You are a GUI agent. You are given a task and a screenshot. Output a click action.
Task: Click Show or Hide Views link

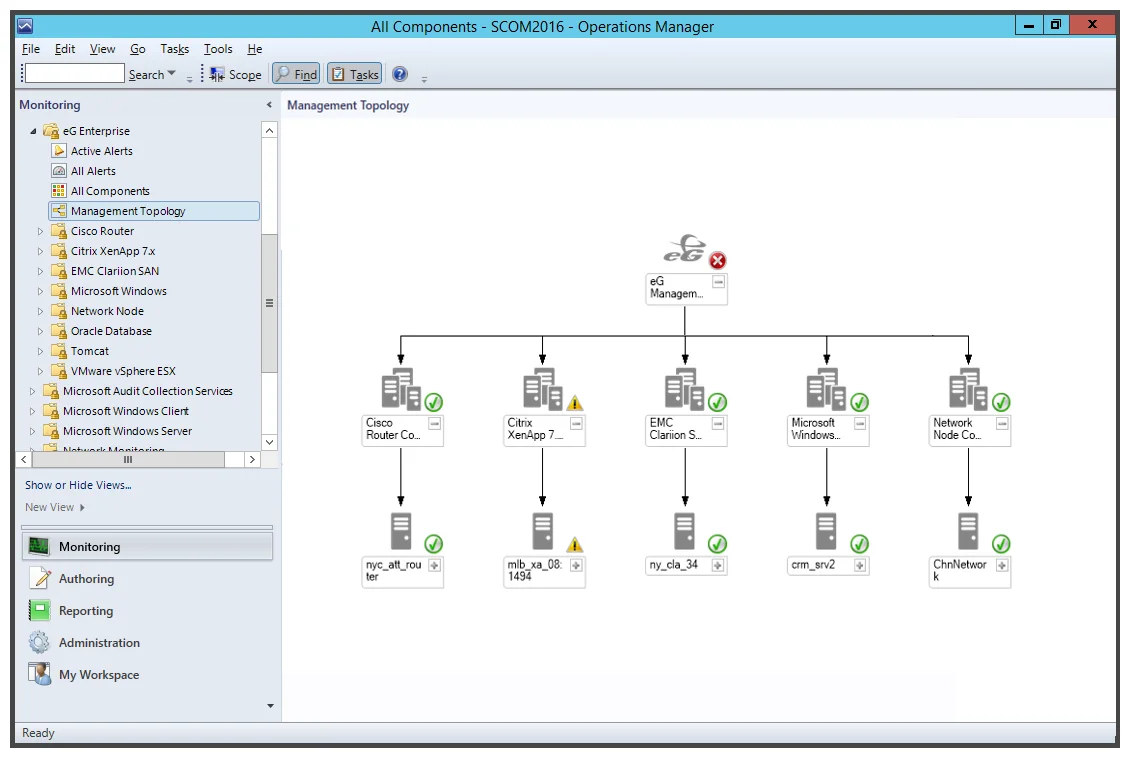click(x=79, y=485)
